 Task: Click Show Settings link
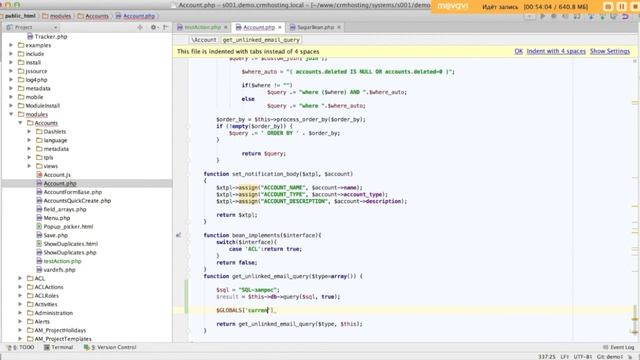[610, 51]
